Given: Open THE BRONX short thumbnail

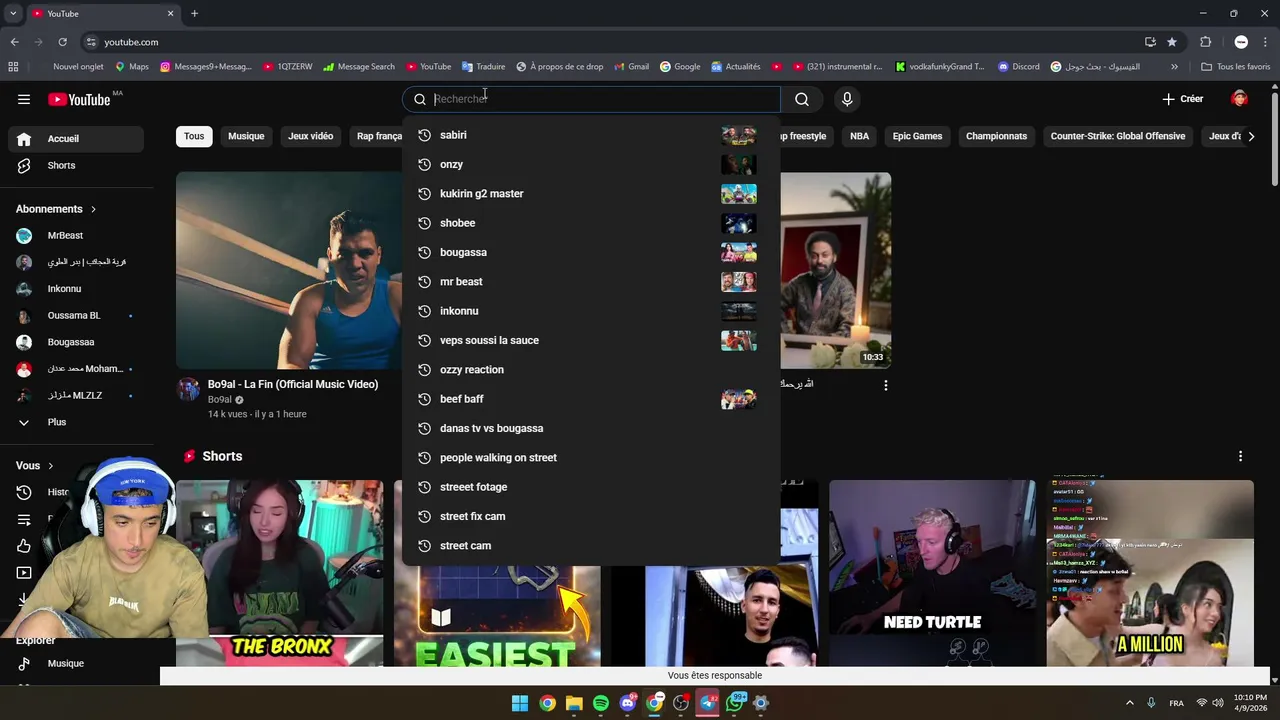Looking at the screenshot, I should tap(280, 573).
